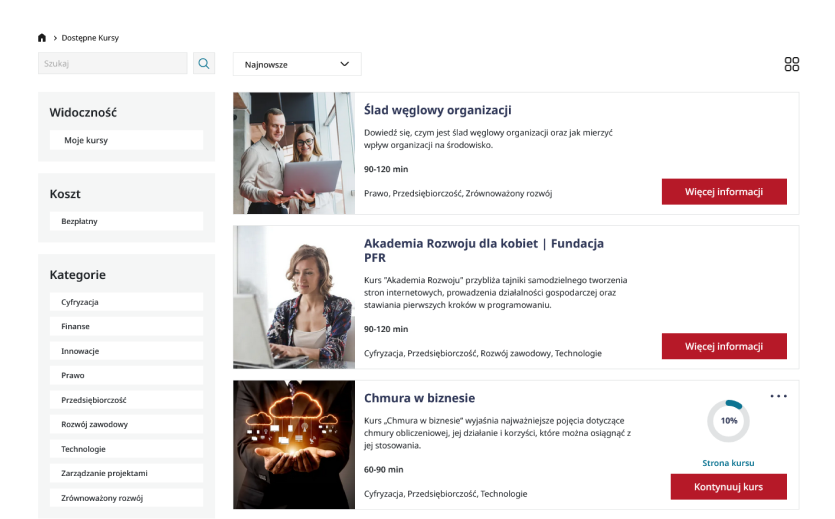Toggle the Bezpłatny cost filter
This screenshot has width=835, height=519.
point(126,221)
